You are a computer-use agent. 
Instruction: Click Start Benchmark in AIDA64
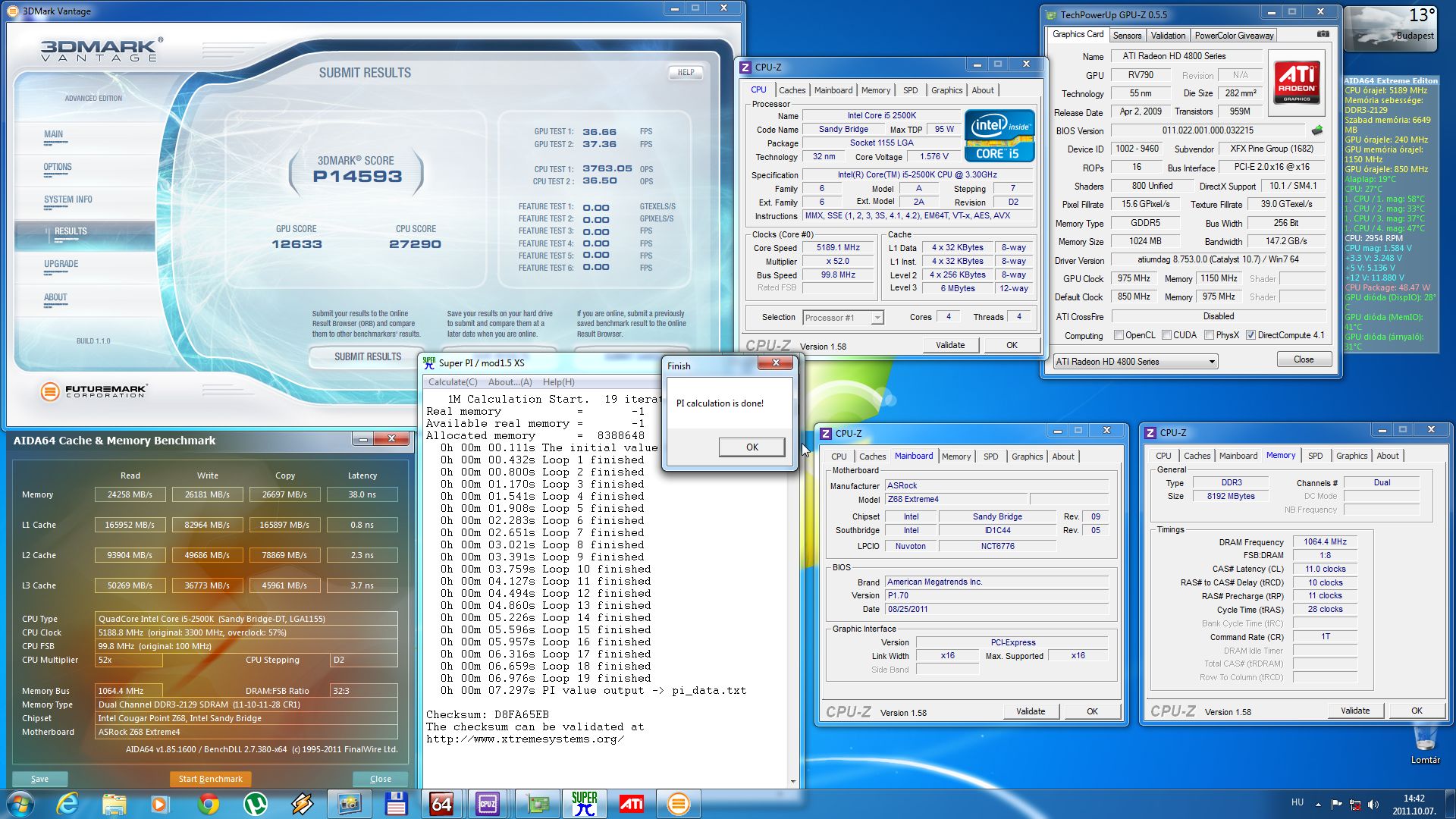210,779
